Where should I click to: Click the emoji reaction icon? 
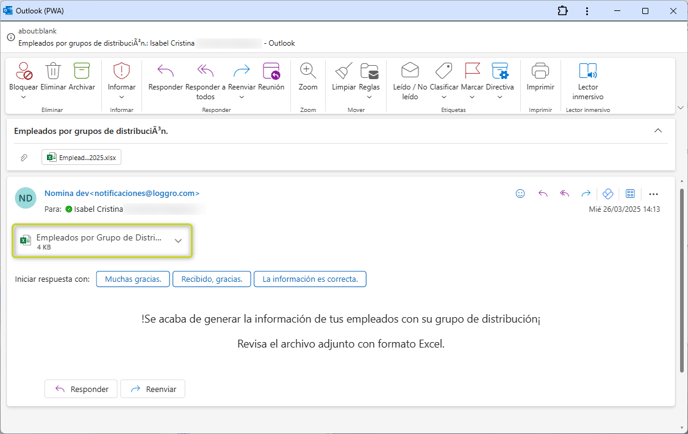[x=520, y=194]
